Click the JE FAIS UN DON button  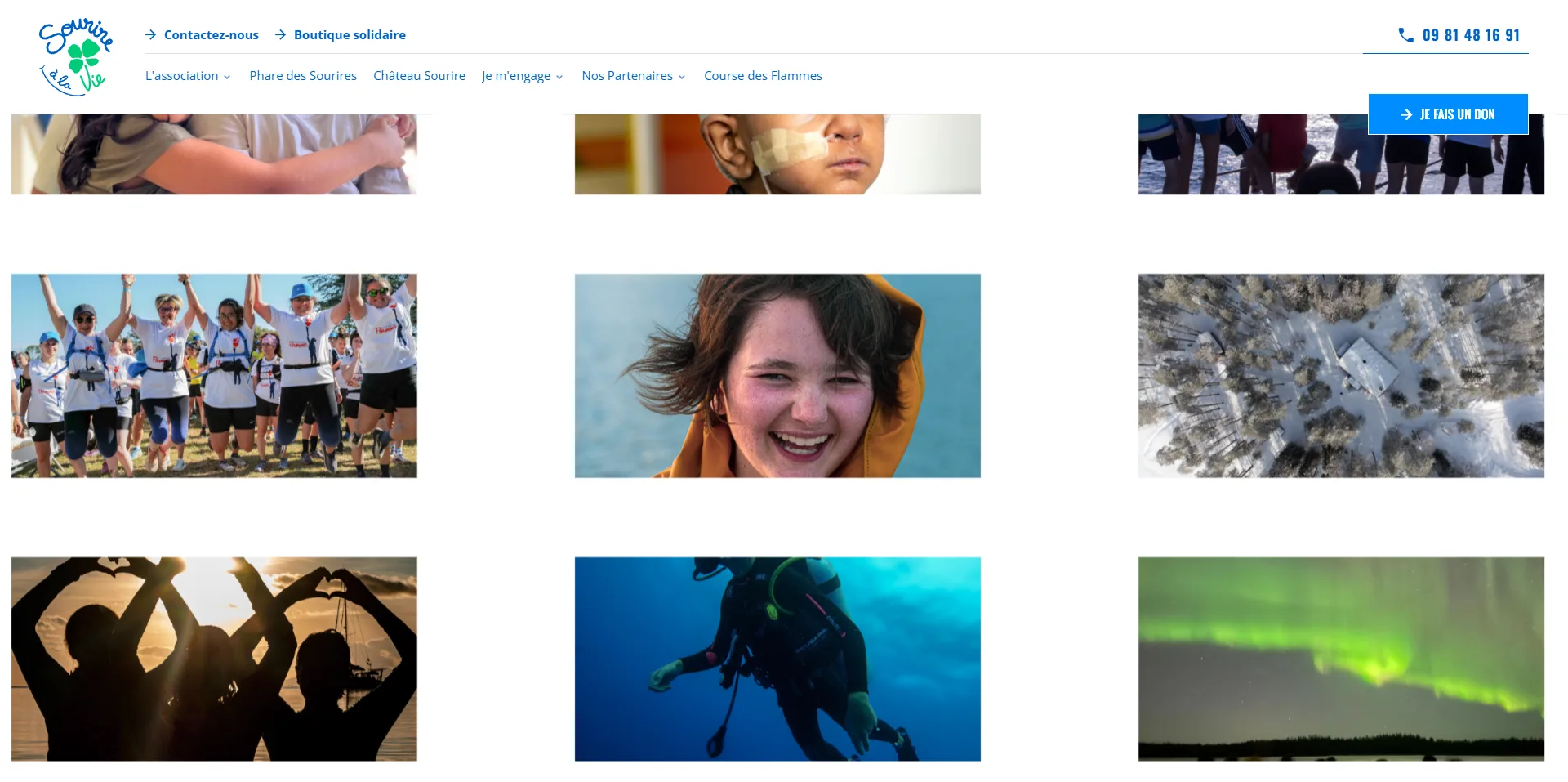click(x=1448, y=114)
